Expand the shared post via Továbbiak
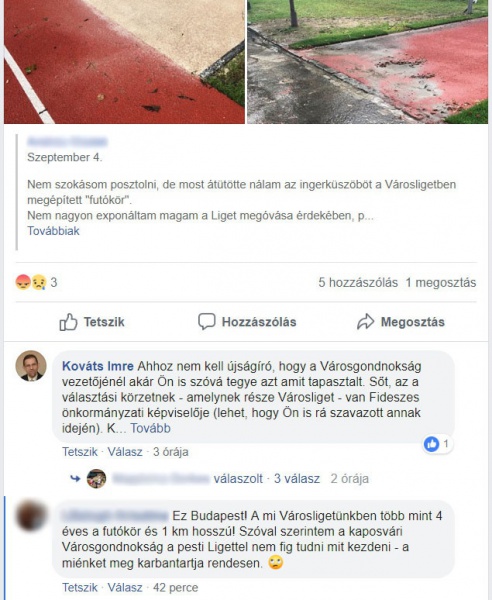The width and height of the screenshot is (492, 600). coord(53,231)
